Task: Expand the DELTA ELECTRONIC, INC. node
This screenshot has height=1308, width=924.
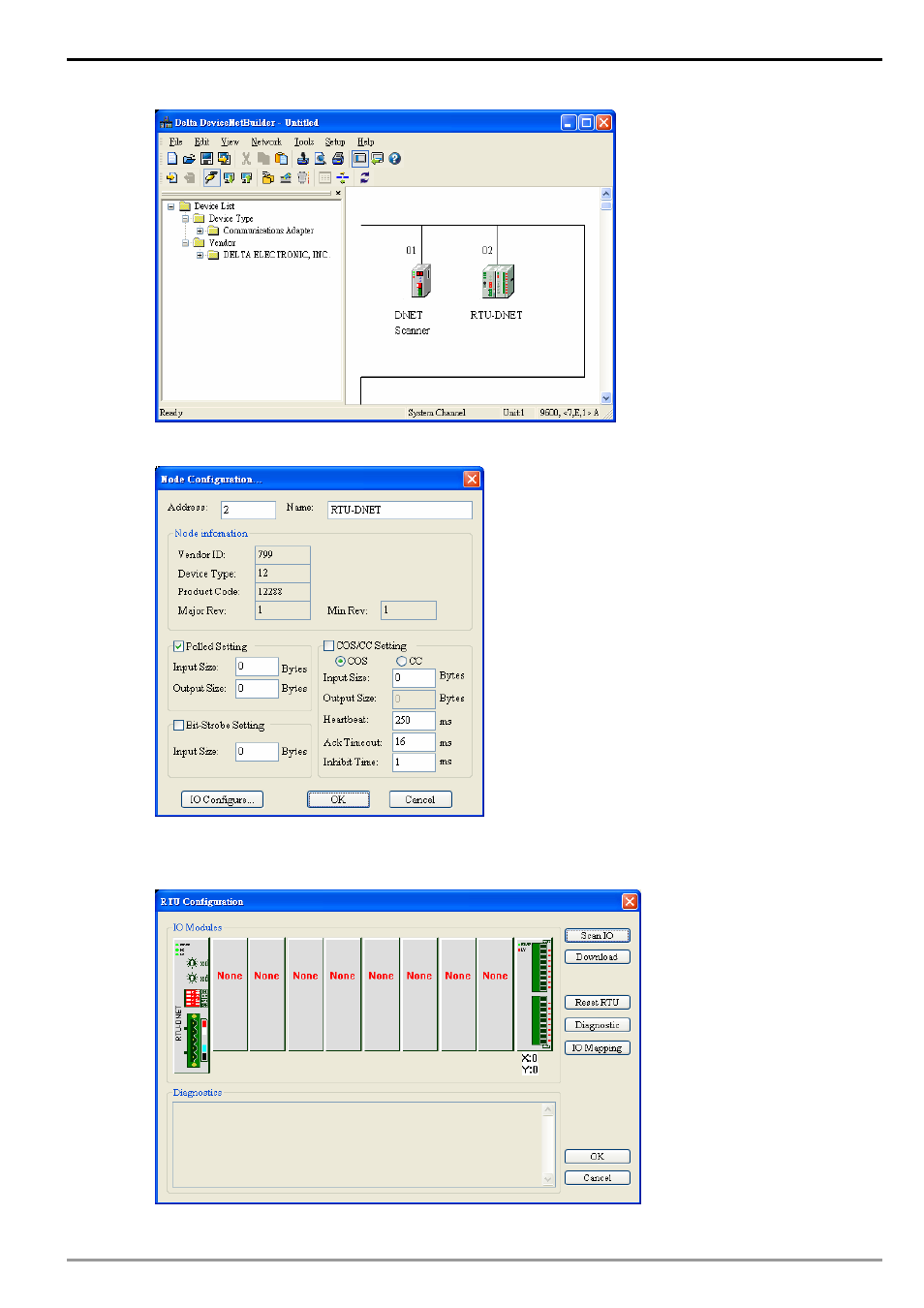Action: 200,255
